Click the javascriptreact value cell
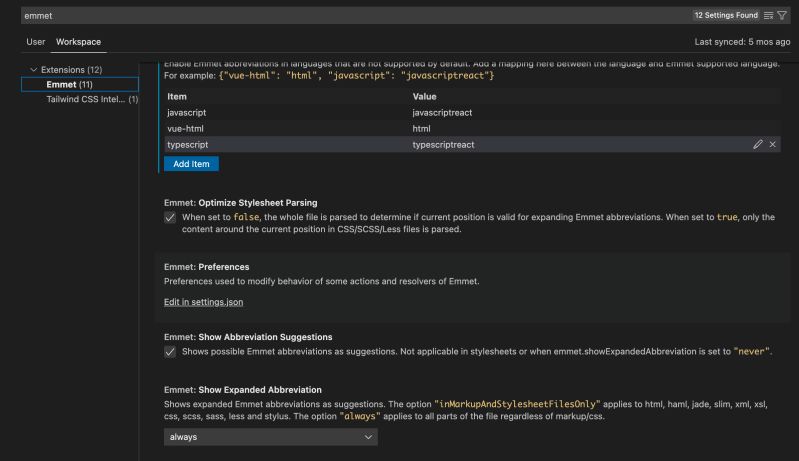This screenshot has width=799, height=461. (x=442, y=113)
